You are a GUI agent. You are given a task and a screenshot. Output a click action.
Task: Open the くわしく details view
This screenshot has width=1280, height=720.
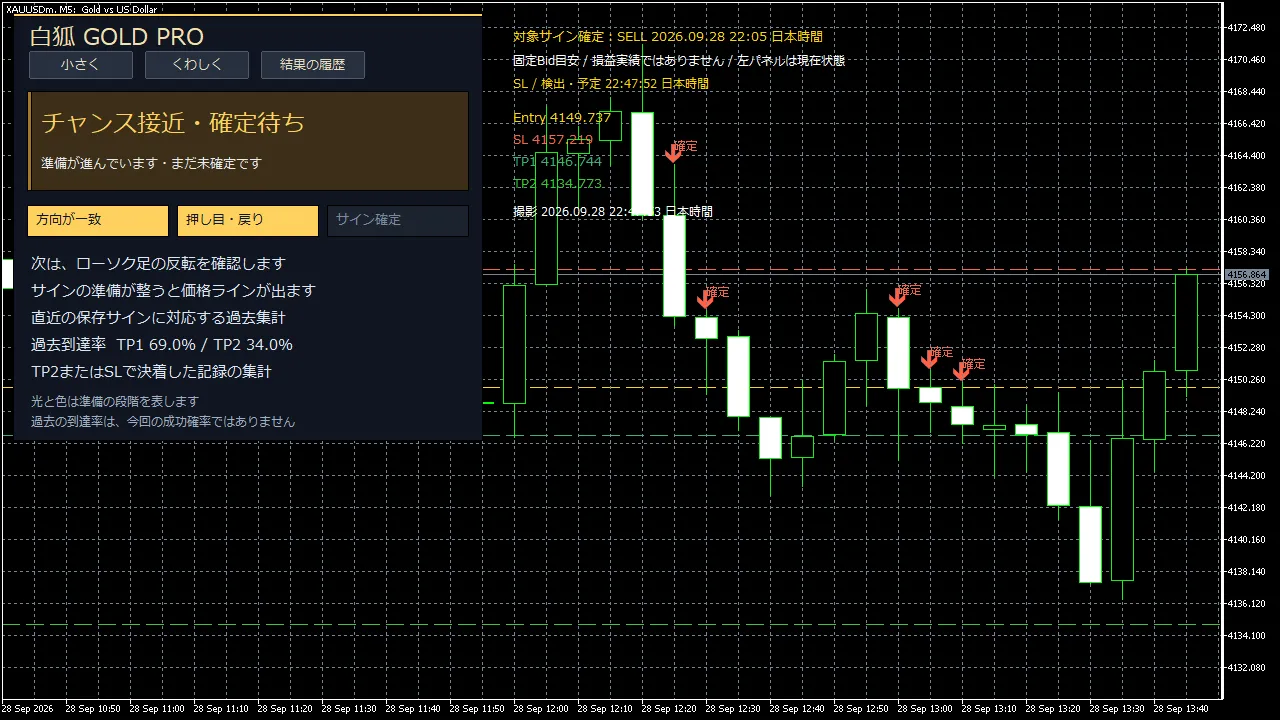197,65
